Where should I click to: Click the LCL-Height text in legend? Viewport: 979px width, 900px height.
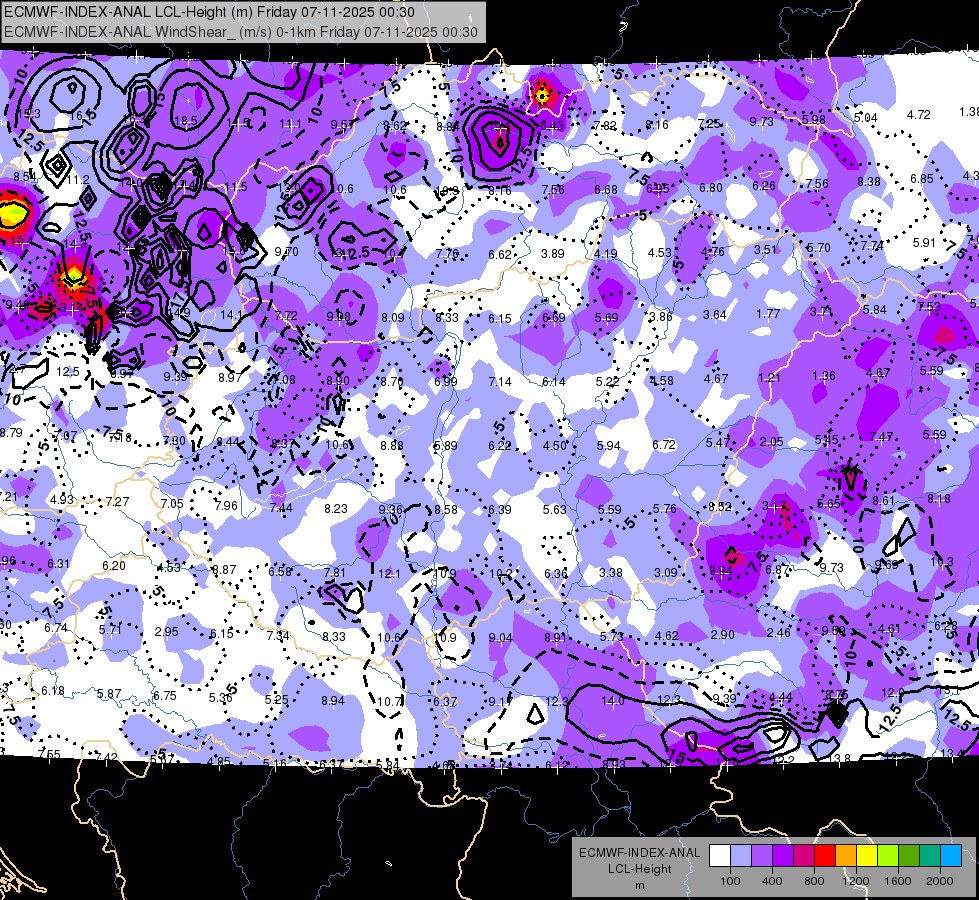[639, 869]
